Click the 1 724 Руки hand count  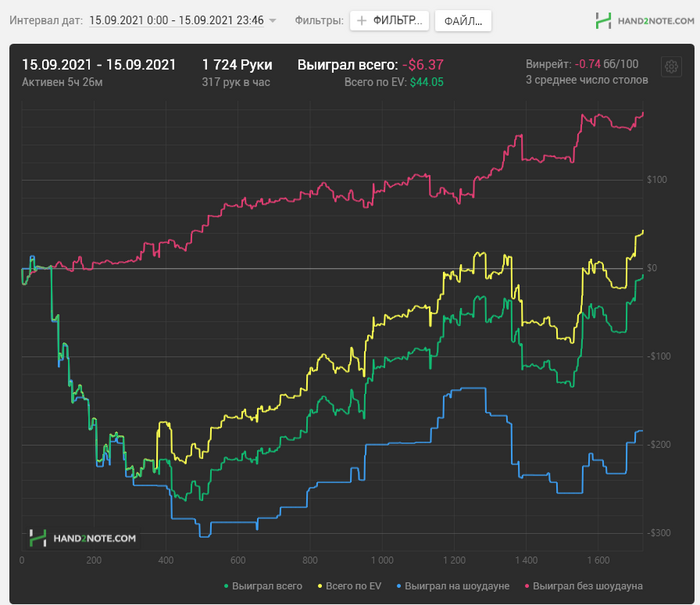[237, 65]
